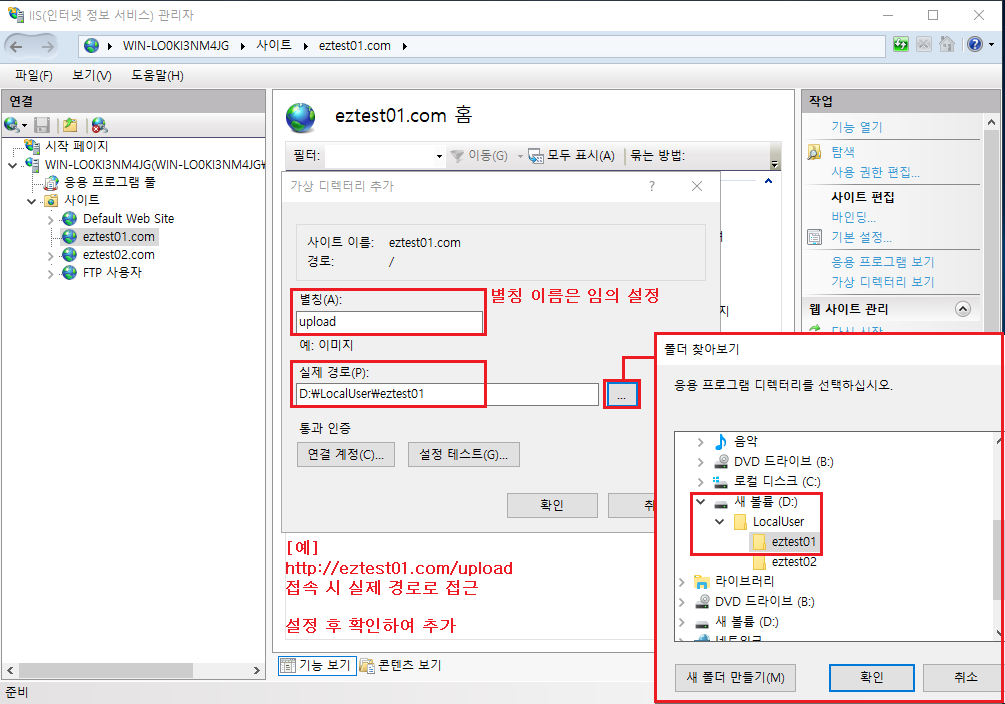Select Default Web Site in the tree
The image size is (1005, 704).
pos(128,219)
